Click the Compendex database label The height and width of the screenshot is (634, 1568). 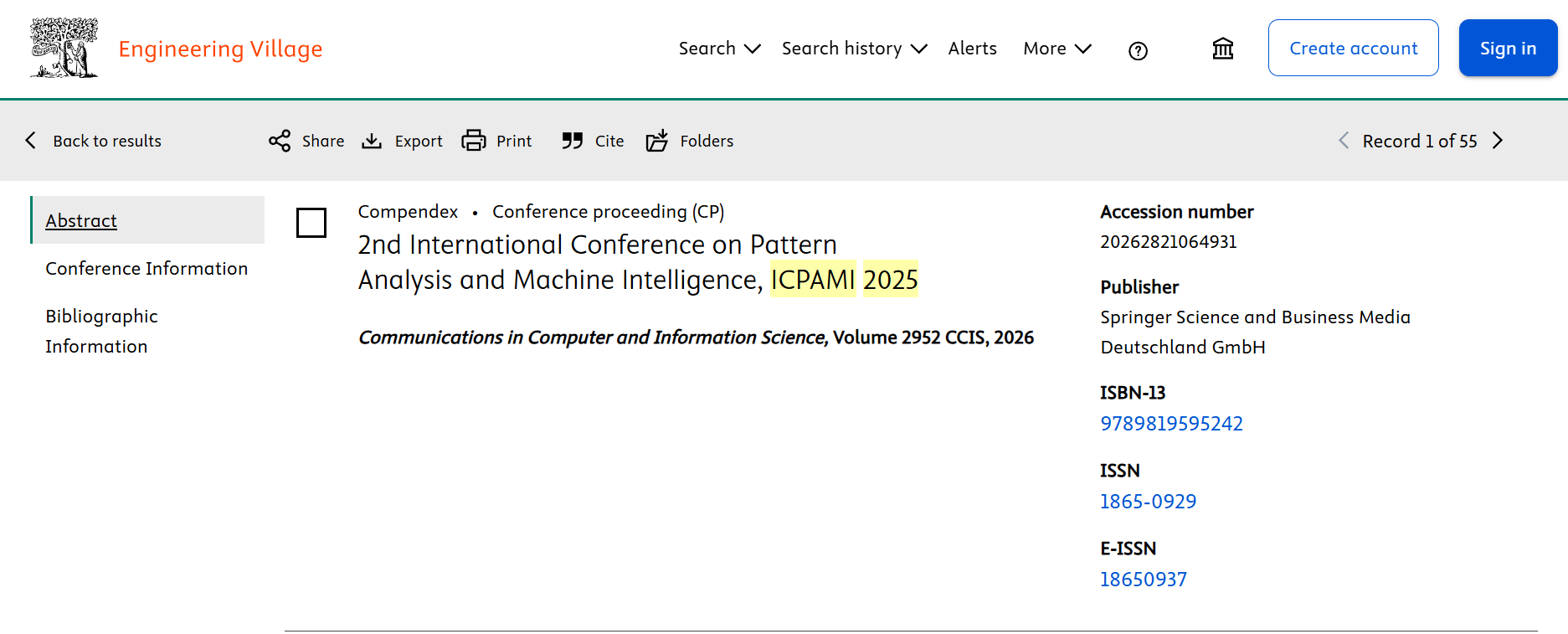pyautogui.click(x=408, y=212)
